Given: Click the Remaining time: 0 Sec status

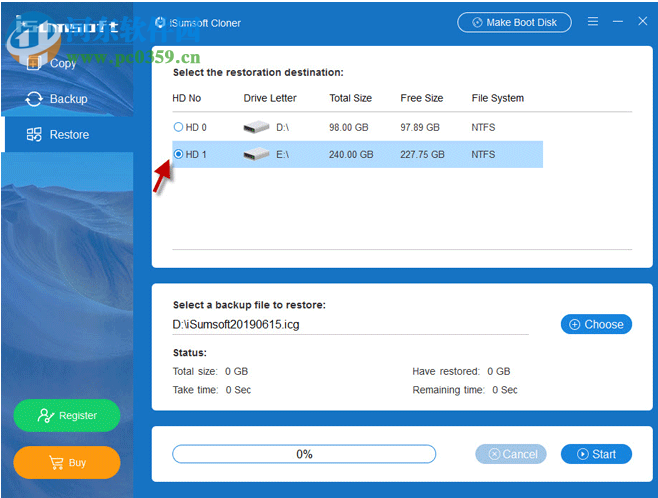Looking at the screenshot, I should [465, 390].
